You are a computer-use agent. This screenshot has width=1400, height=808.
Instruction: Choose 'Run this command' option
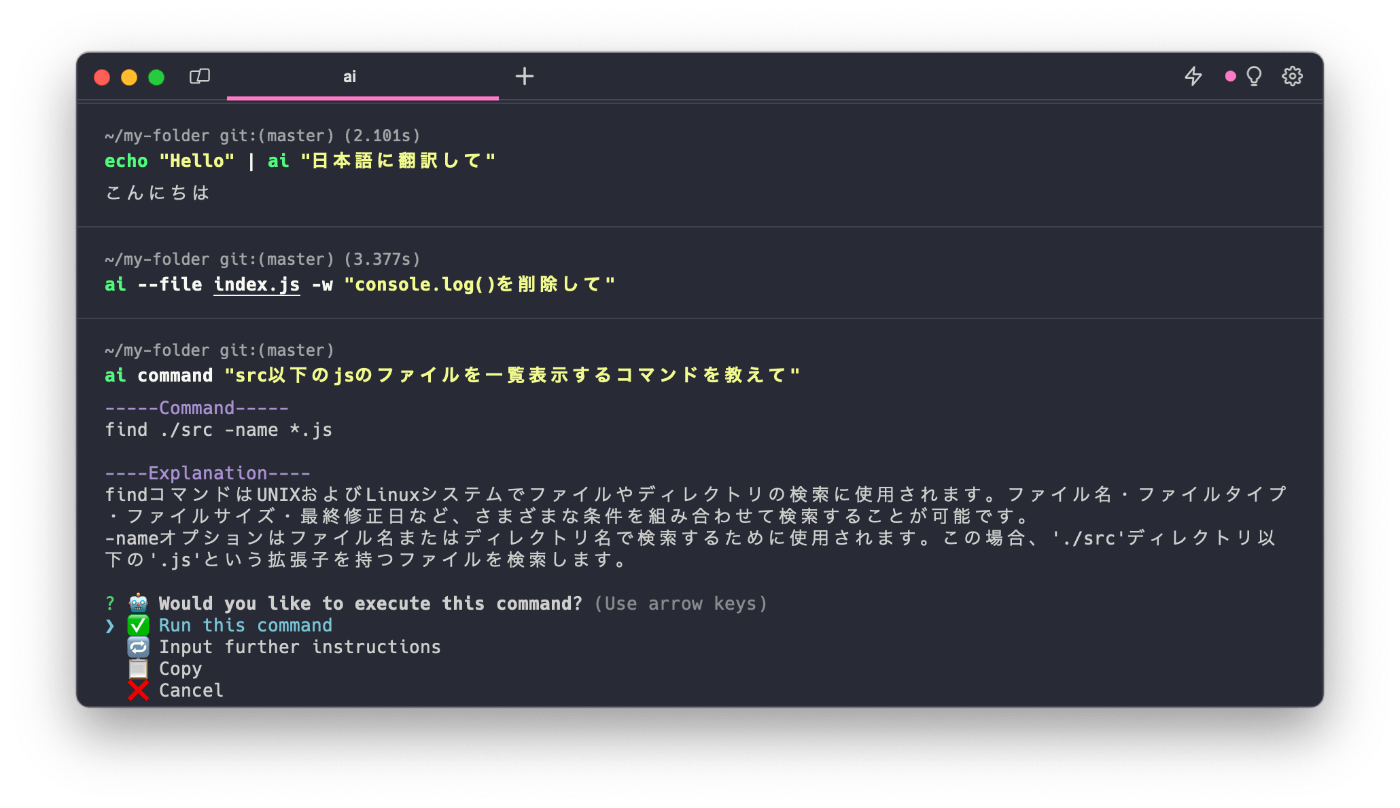click(x=245, y=626)
